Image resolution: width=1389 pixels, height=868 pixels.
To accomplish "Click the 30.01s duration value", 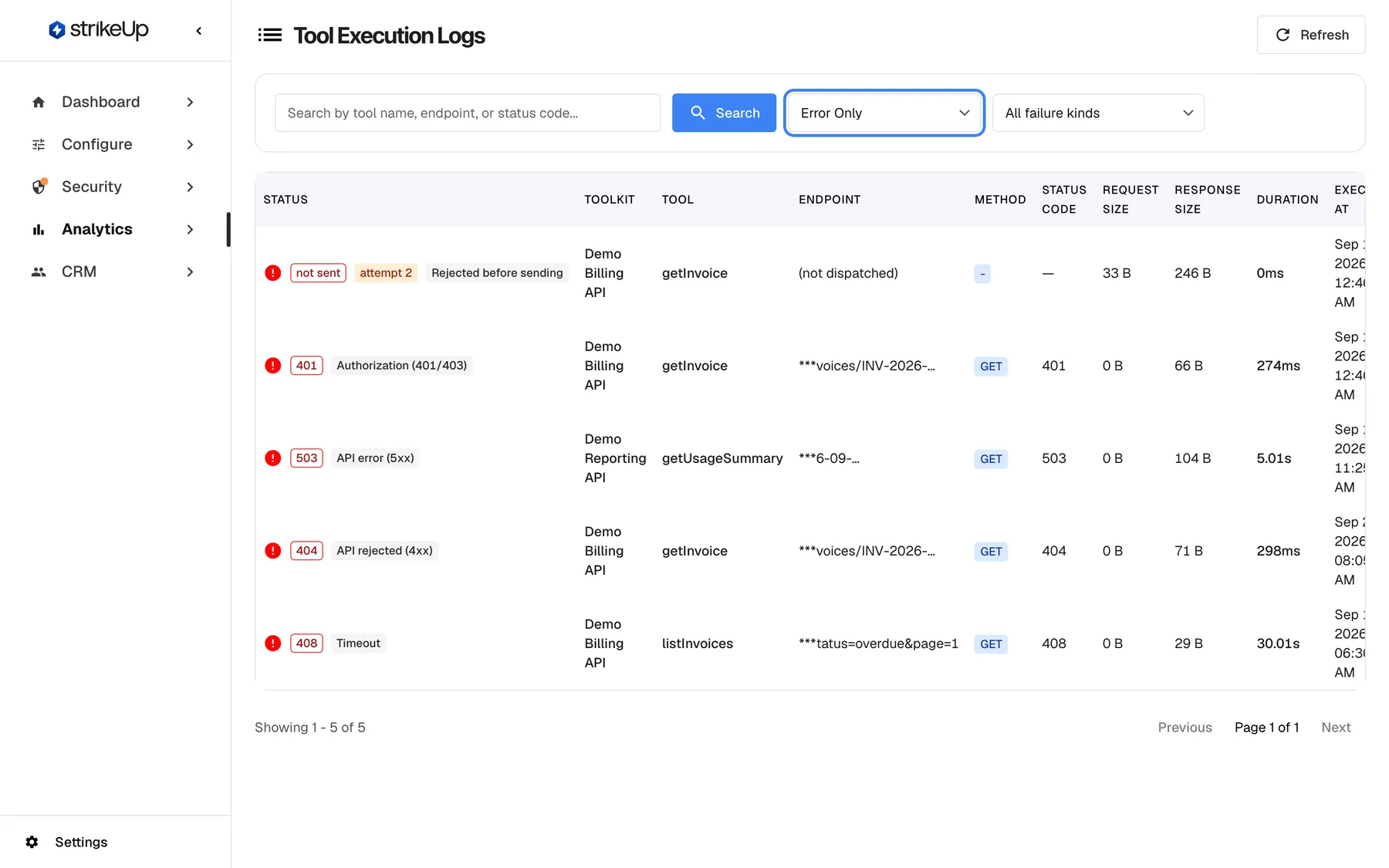I will [1278, 643].
